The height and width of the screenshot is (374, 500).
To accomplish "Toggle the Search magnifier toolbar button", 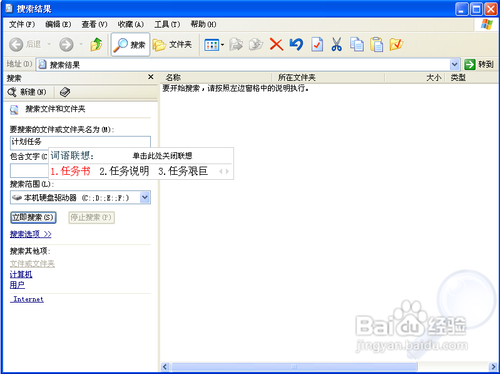I will pyautogui.click(x=130, y=44).
